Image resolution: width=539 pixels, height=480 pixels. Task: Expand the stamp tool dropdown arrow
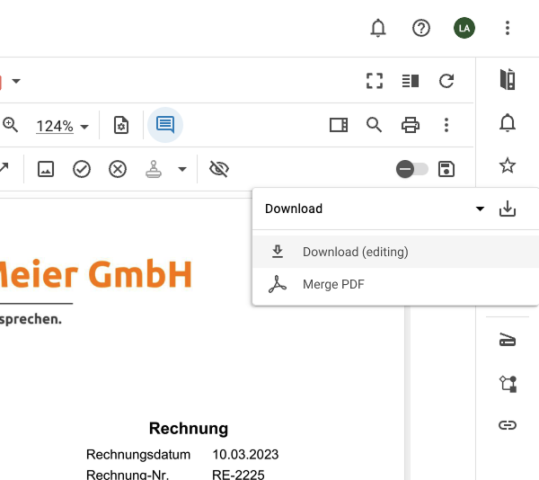click(182, 169)
